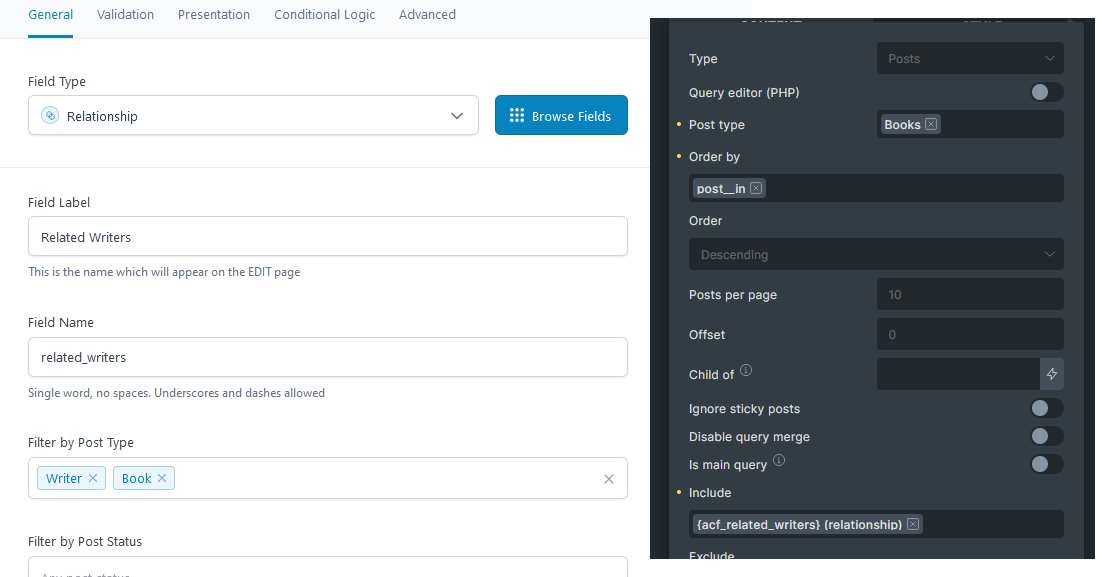The image size is (1102, 577).
Task: Open the Type Posts dropdown
Action: [969, 59]
